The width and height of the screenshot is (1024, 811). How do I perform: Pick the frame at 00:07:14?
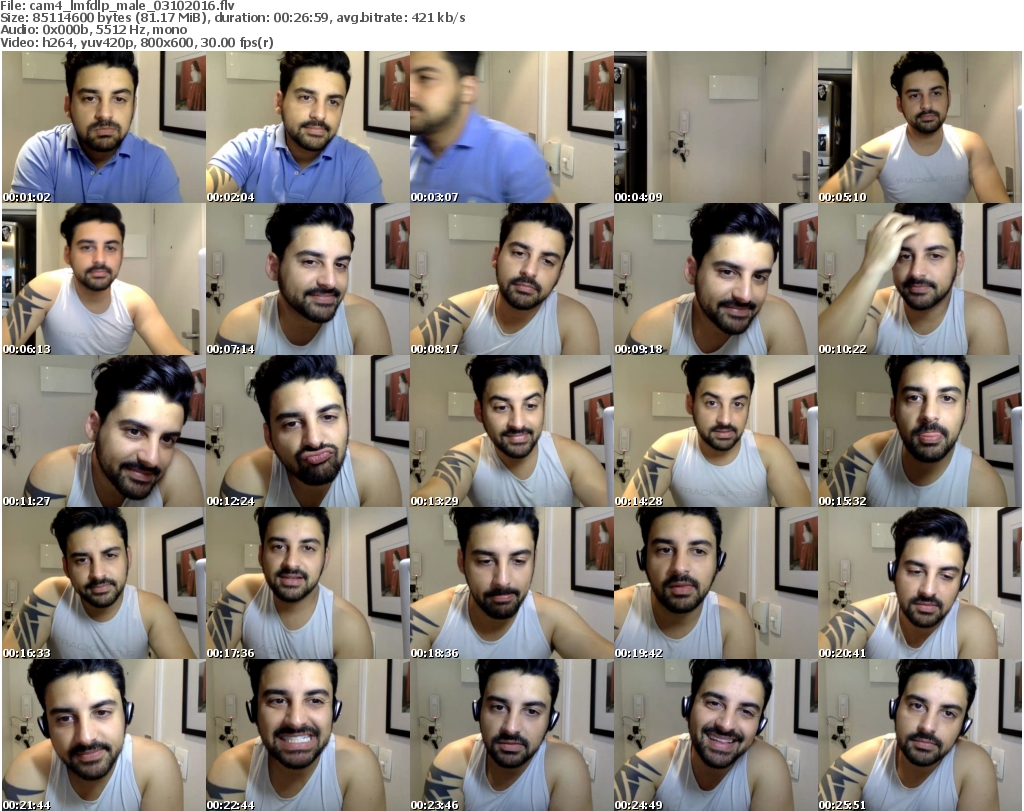[308, 279]
